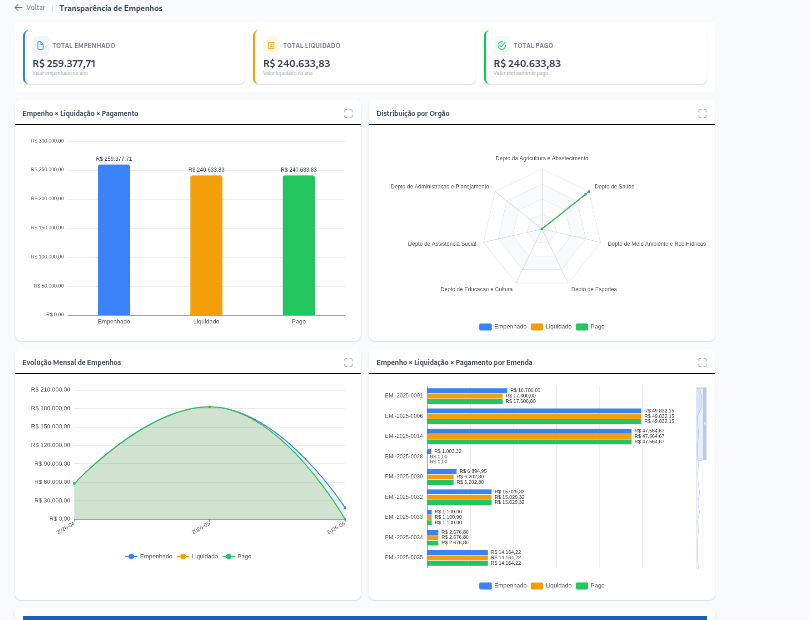This screenshot has height=620, width=809.
Task: Click the Total Empenhado document icon
Action: point(41,45)
